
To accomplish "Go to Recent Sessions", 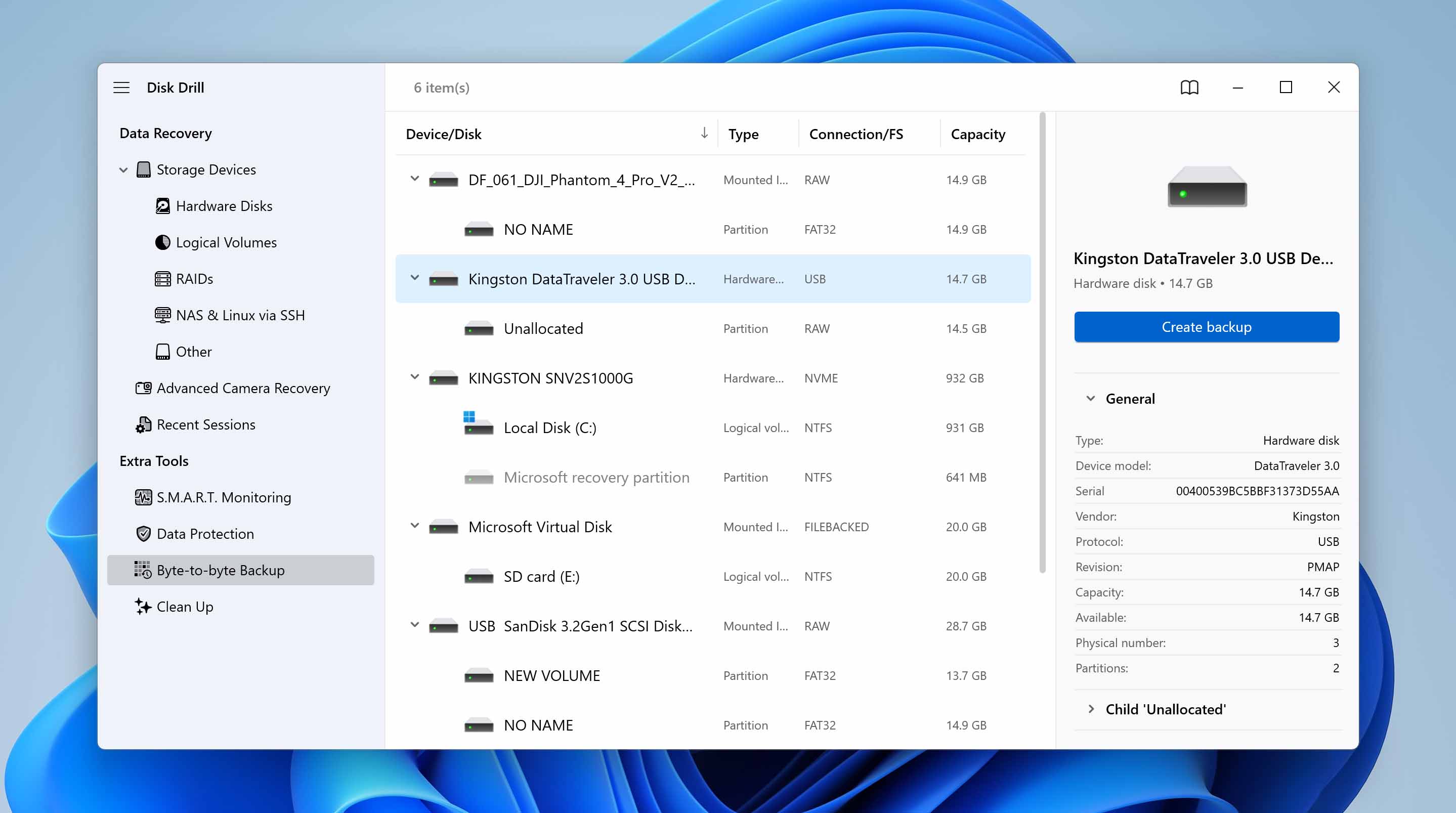I will [206, 424].
